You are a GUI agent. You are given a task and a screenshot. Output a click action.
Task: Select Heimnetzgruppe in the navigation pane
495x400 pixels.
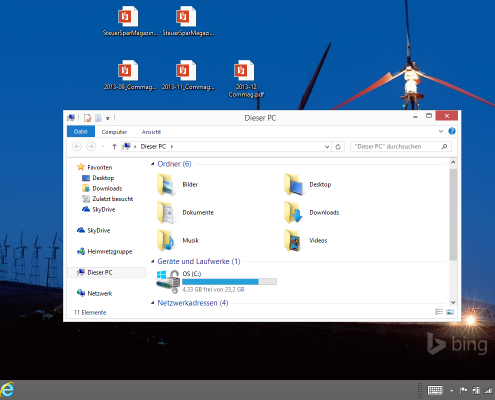[104, 252]
